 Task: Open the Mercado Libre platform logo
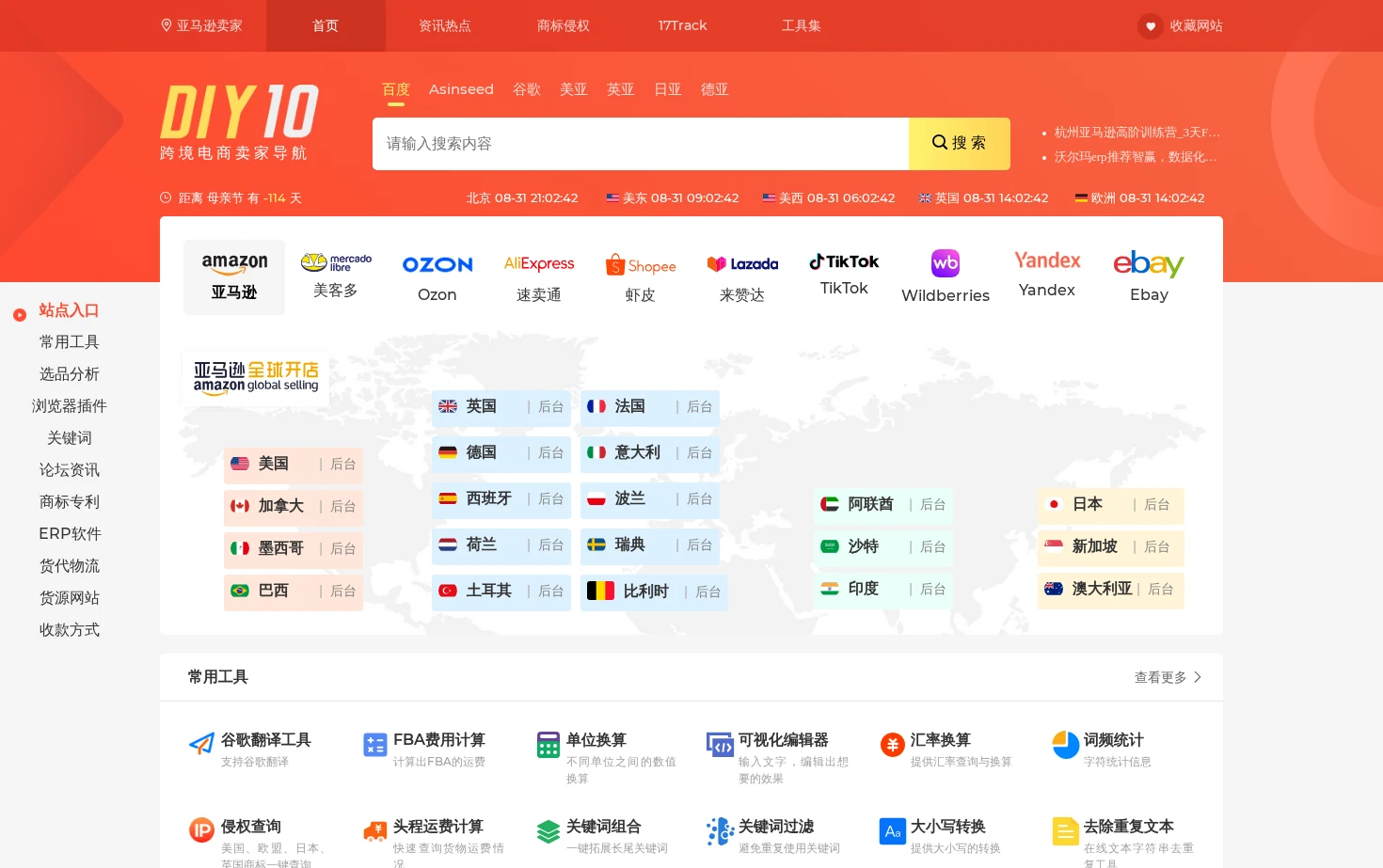[336, 262]
